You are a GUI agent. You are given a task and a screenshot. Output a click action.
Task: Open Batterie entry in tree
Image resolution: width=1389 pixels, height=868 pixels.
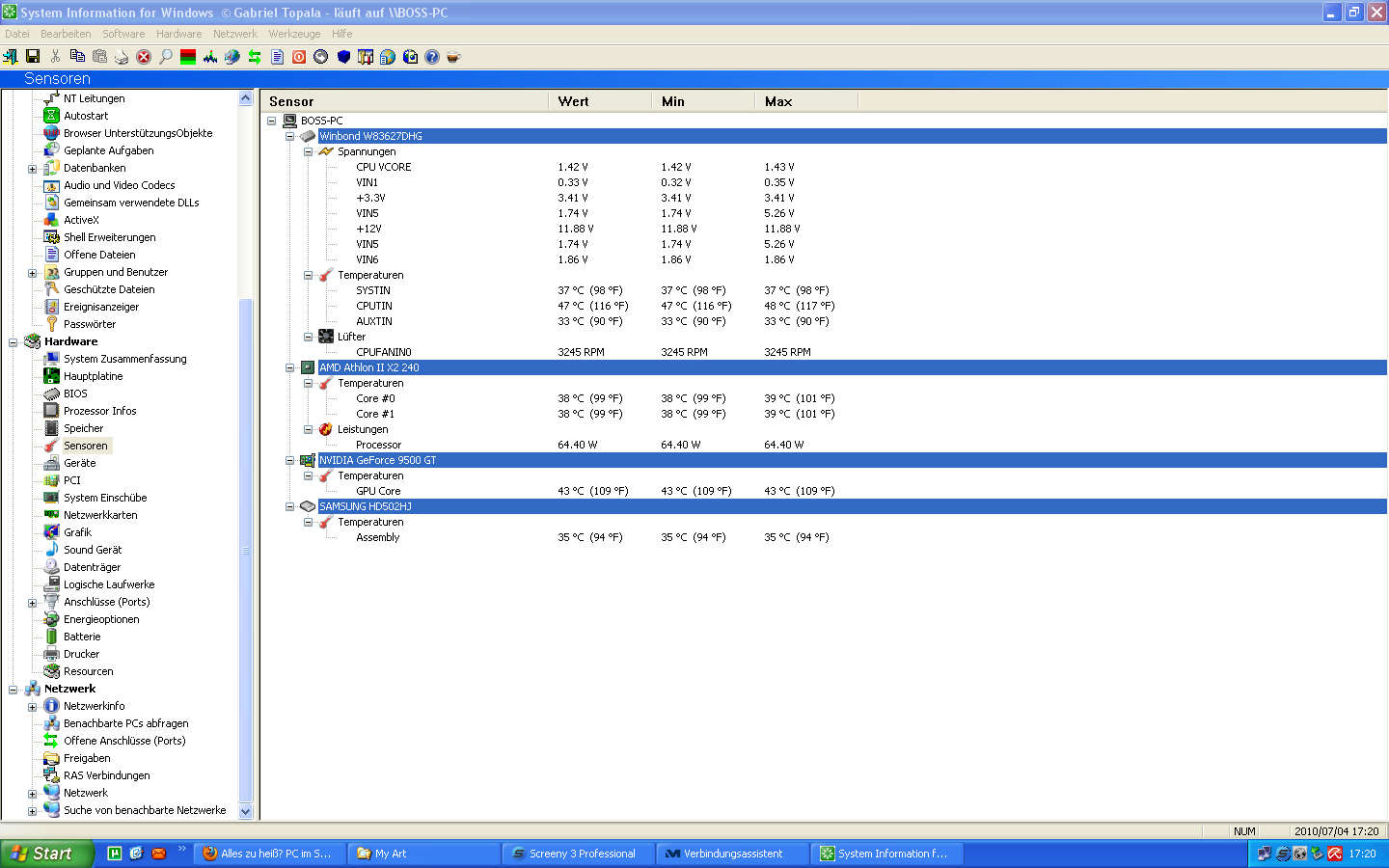pyautogui.click(x=82, y=637)
